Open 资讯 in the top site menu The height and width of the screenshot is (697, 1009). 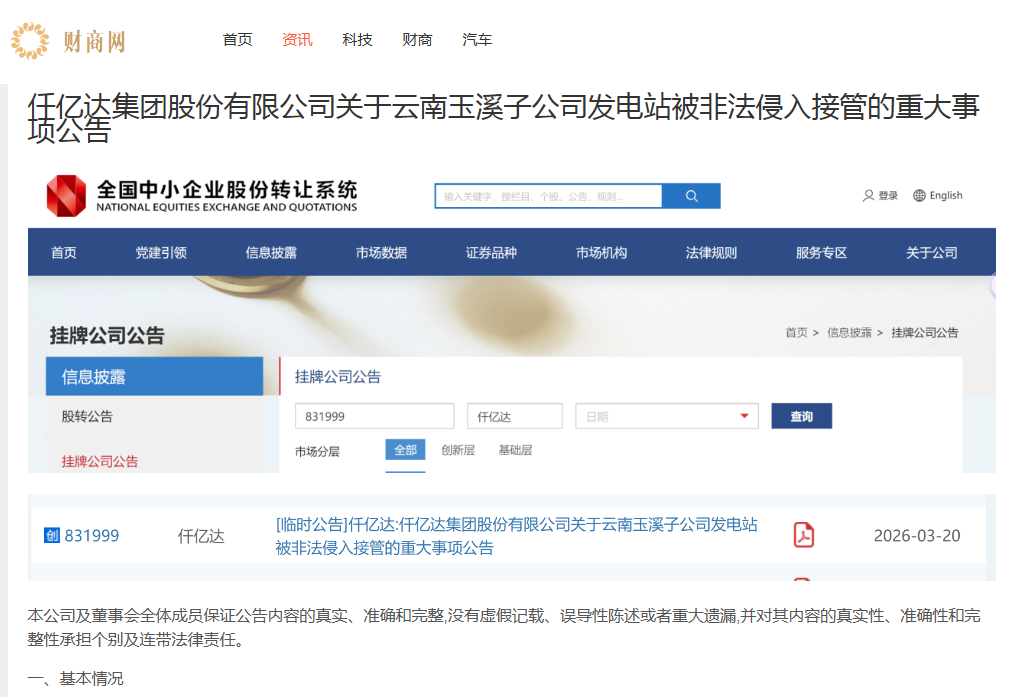point(297,40)
